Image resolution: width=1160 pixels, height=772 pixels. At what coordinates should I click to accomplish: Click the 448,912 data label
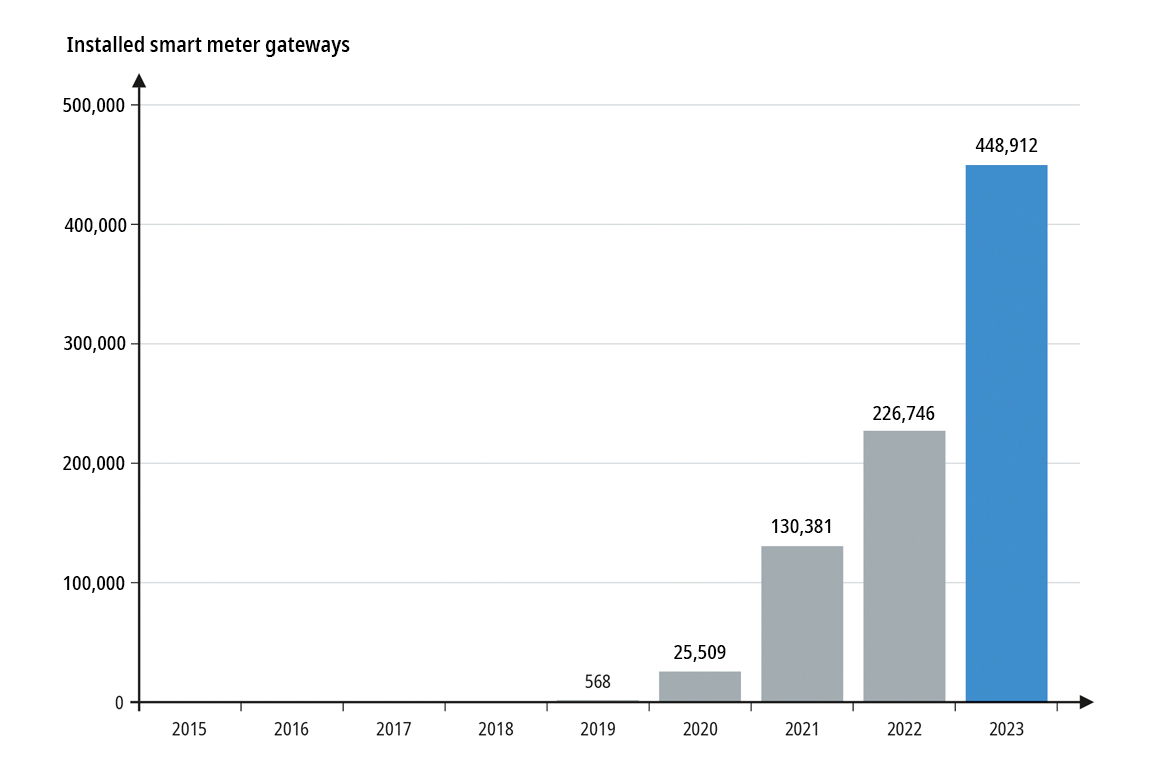click(1006, 146)
